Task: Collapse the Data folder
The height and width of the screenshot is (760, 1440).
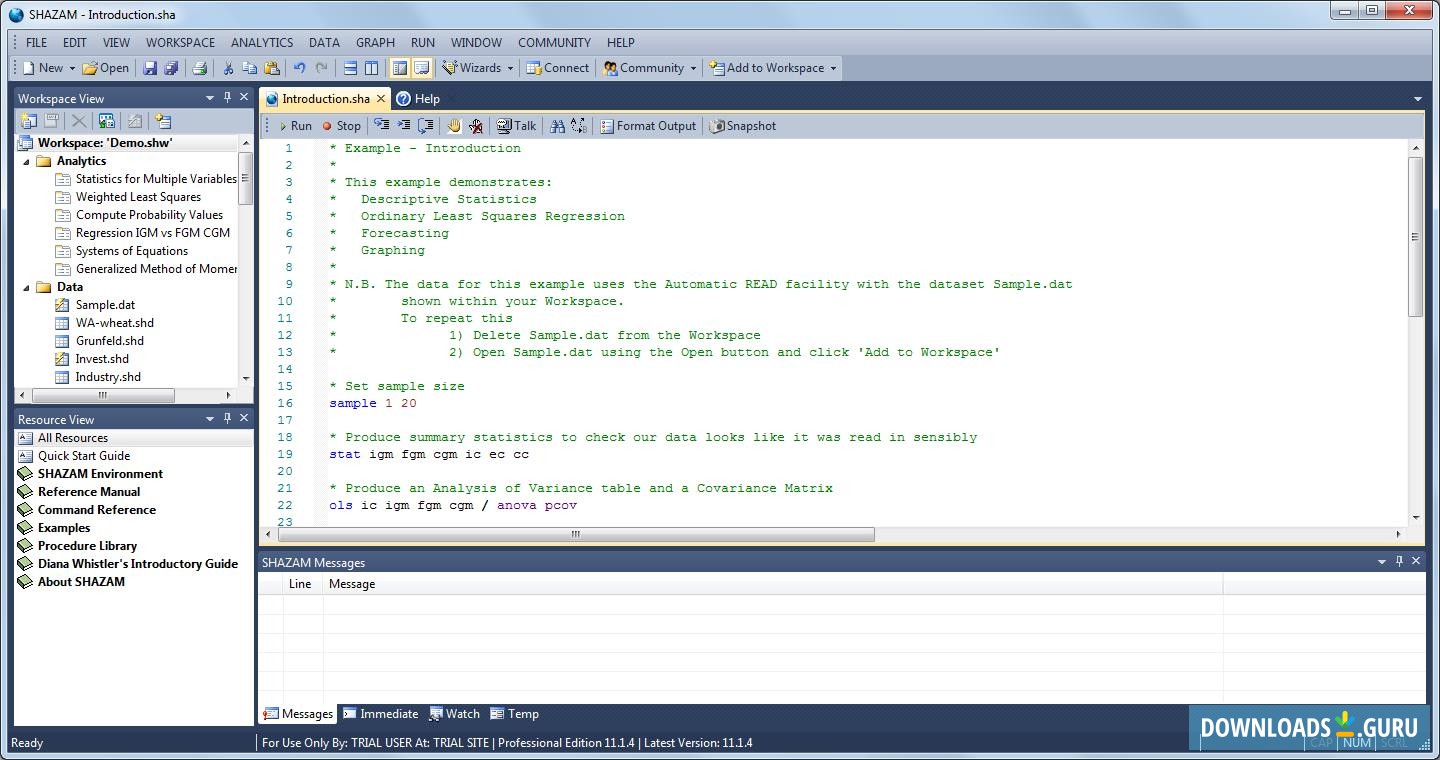Action: pyautogui.click(x=27, y=287)
